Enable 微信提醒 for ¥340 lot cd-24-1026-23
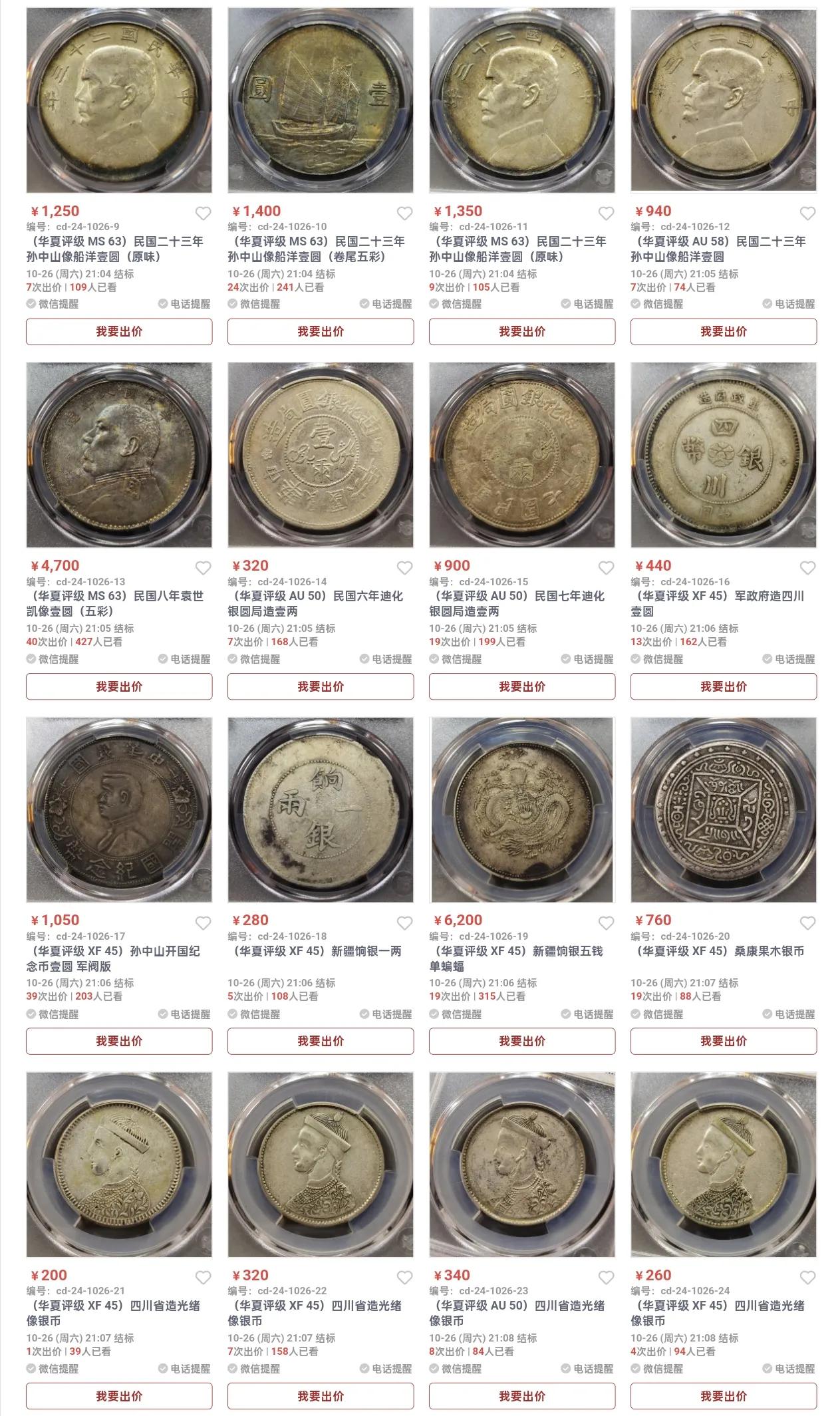Viewport: 840px width, 1416px height. pos(456,1369)
